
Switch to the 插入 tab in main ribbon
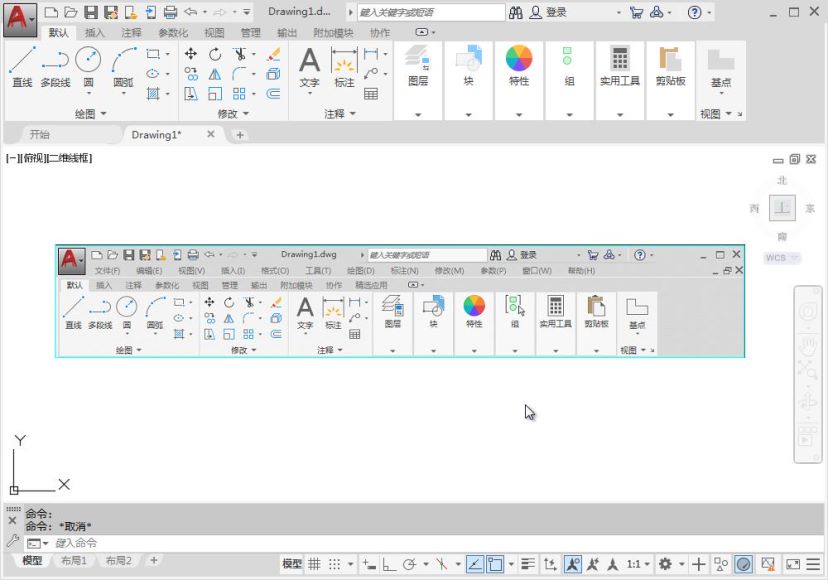(x=95, y=33)
